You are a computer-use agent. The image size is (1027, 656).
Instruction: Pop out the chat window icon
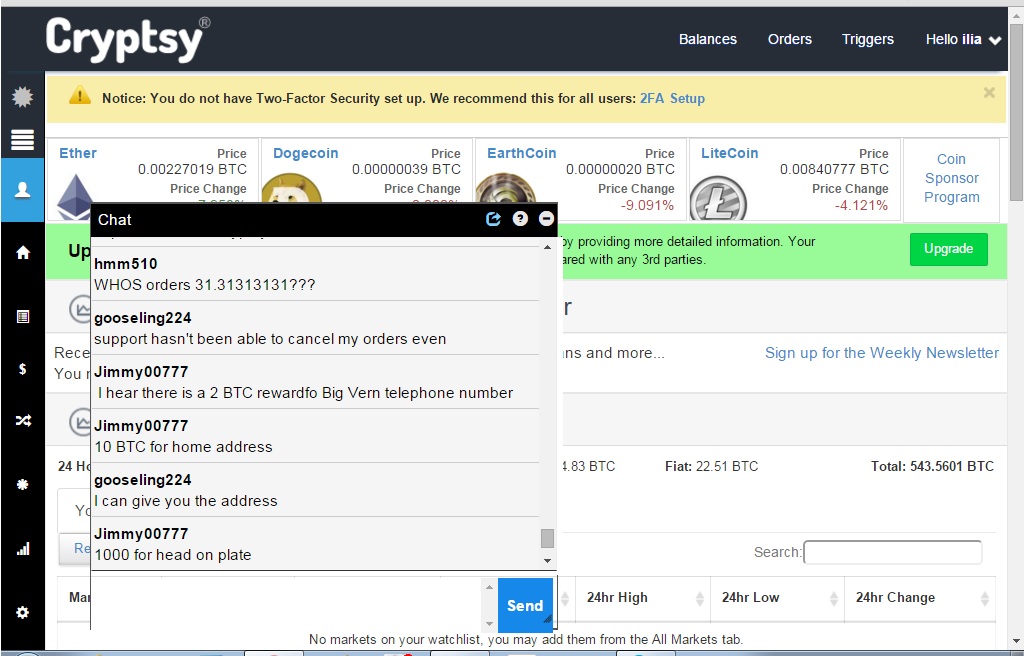click(493, 219)
